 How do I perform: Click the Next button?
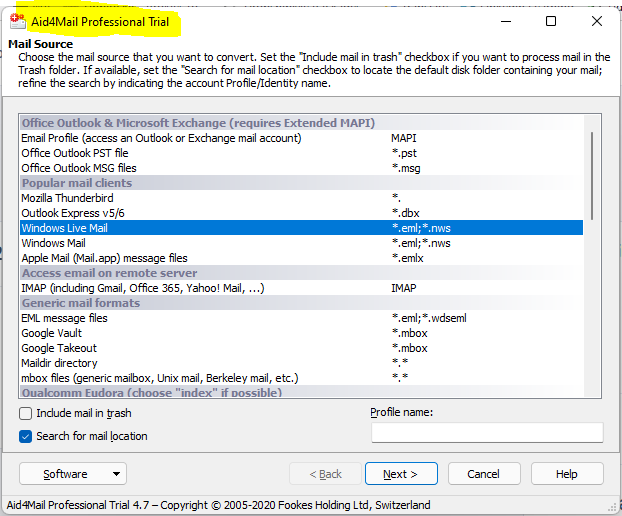(x=401, y=474)
